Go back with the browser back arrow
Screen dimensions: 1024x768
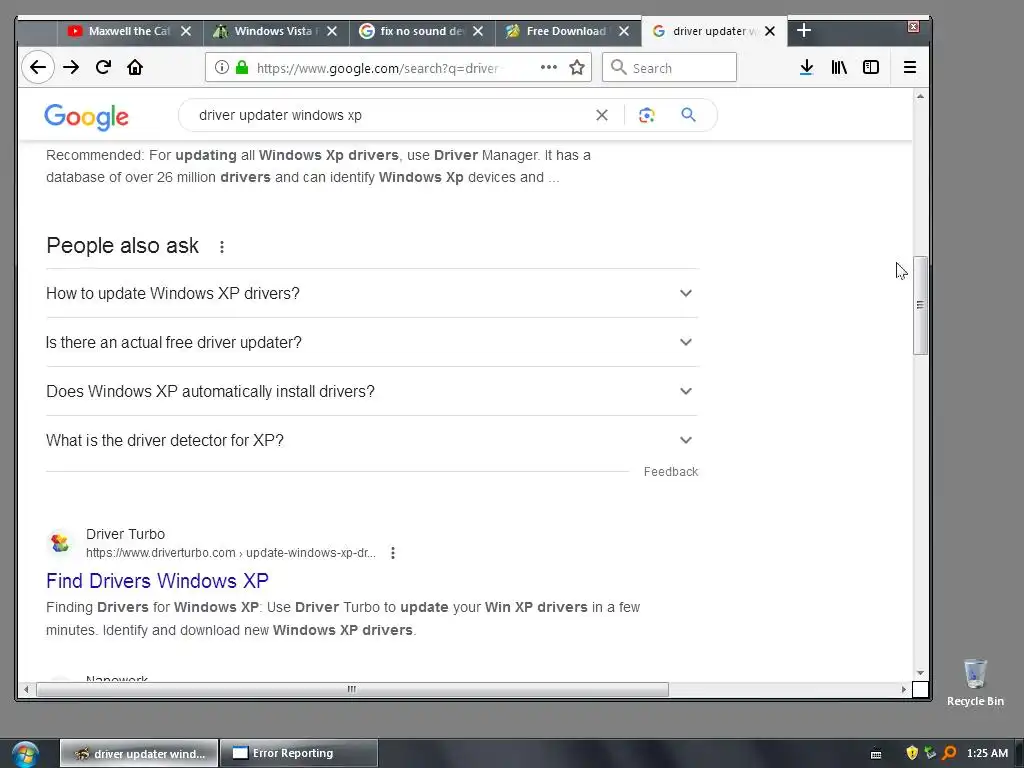pos(38,67)
